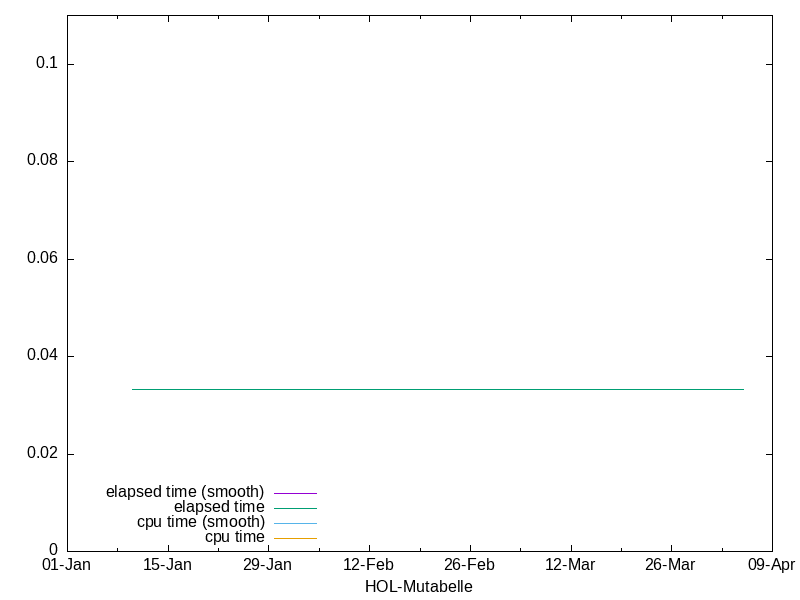The height and width of the screenshot is (600, 800).
Task: Select the 12-Feb x-axis date label
Action: tap(369, 565)
